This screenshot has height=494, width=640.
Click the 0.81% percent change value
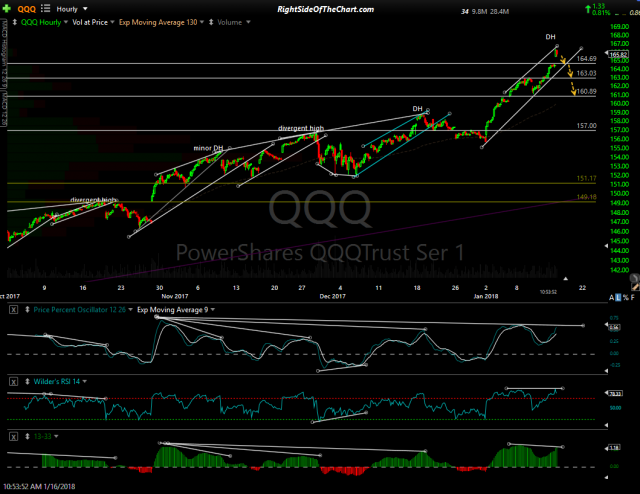pos(601,13)
